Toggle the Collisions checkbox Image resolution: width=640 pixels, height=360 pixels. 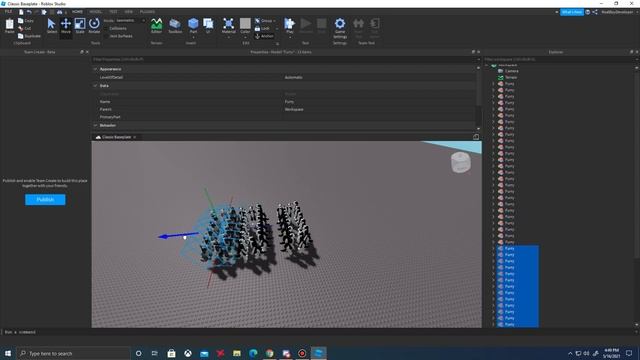pyautogui.click(x=106, y=28)
